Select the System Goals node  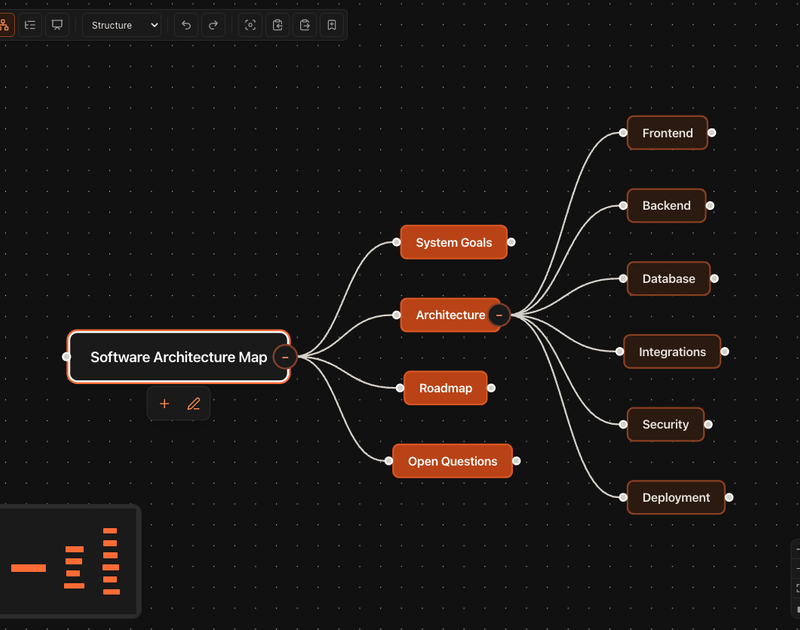[x=454, y=242]
